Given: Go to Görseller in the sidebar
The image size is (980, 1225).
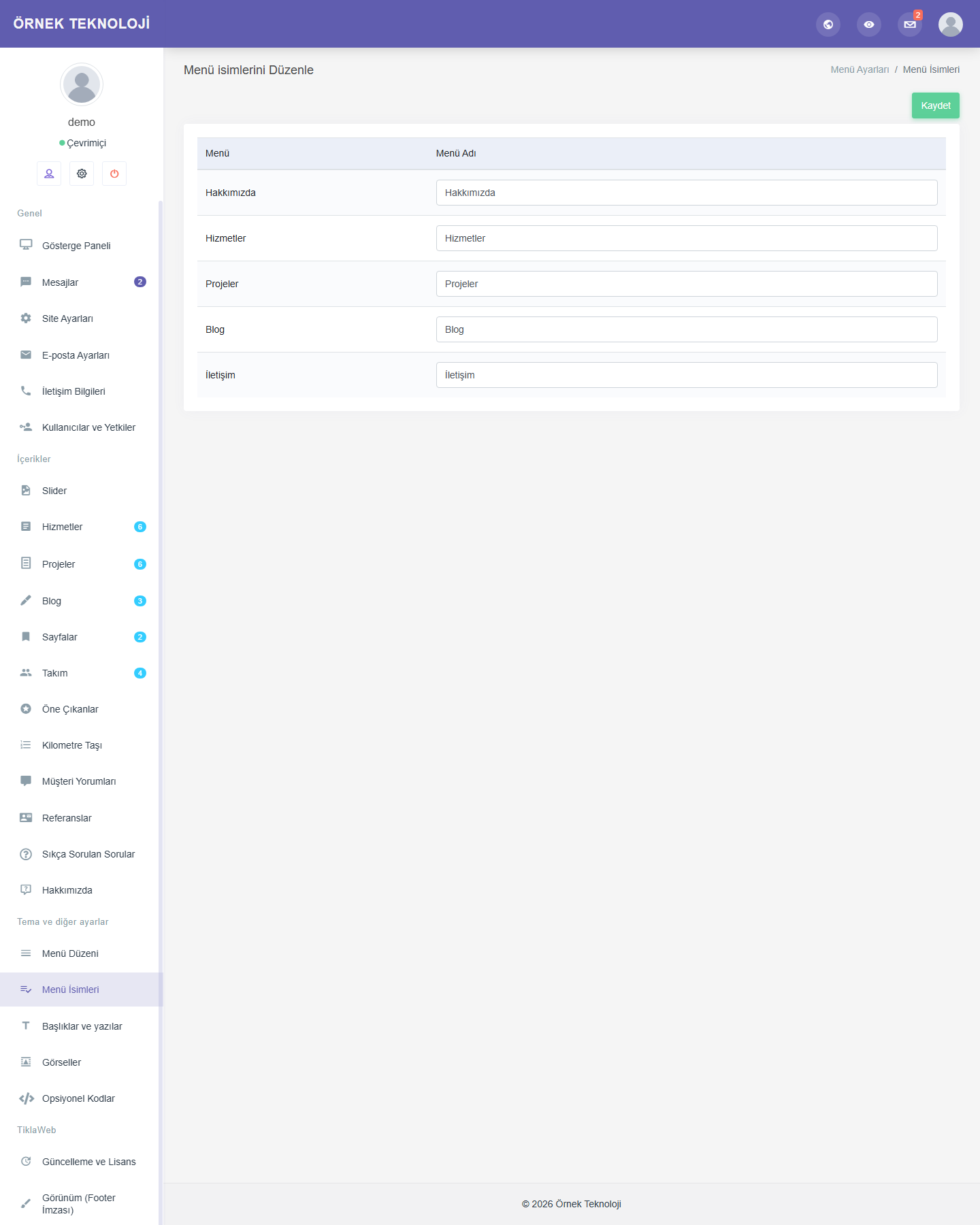Looking at the screenshot, I should 82,1062.
